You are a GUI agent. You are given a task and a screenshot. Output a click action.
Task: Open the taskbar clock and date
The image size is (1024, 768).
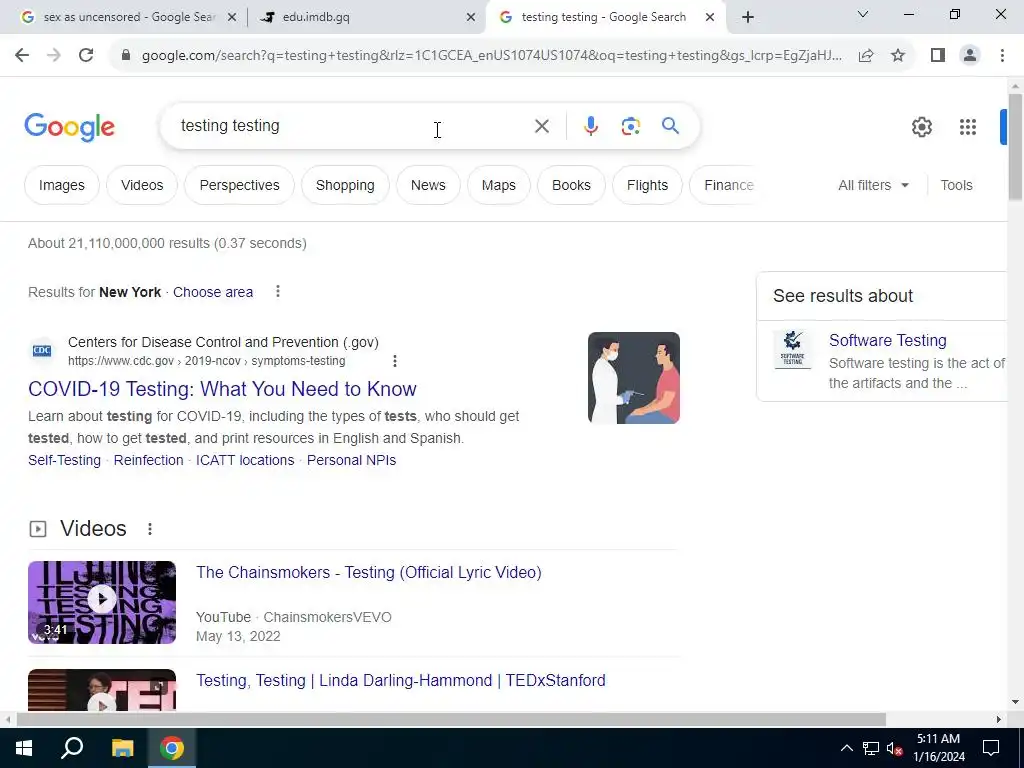938,748
